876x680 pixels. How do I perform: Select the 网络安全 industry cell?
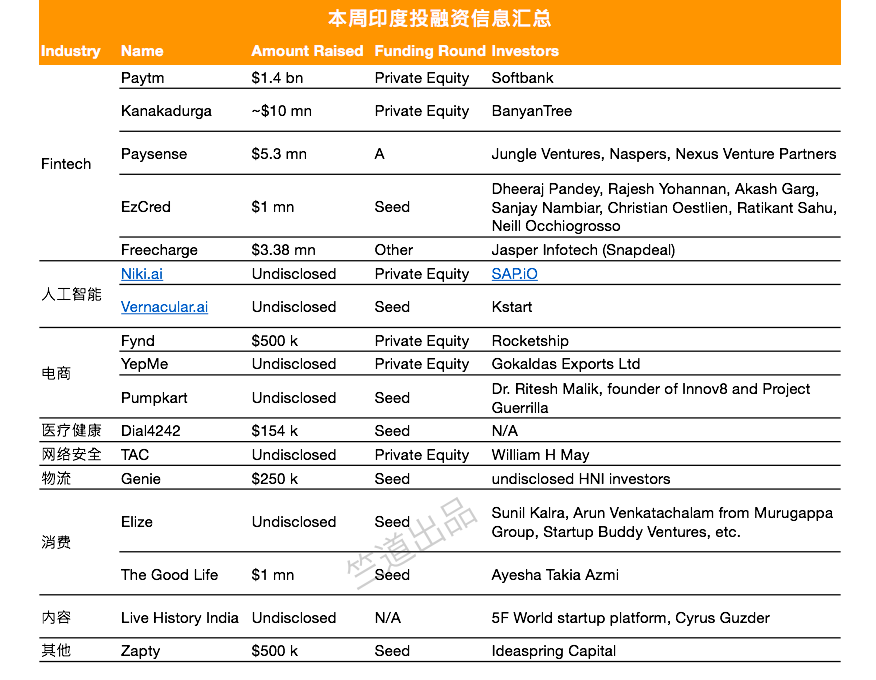[x=71, y=454]
